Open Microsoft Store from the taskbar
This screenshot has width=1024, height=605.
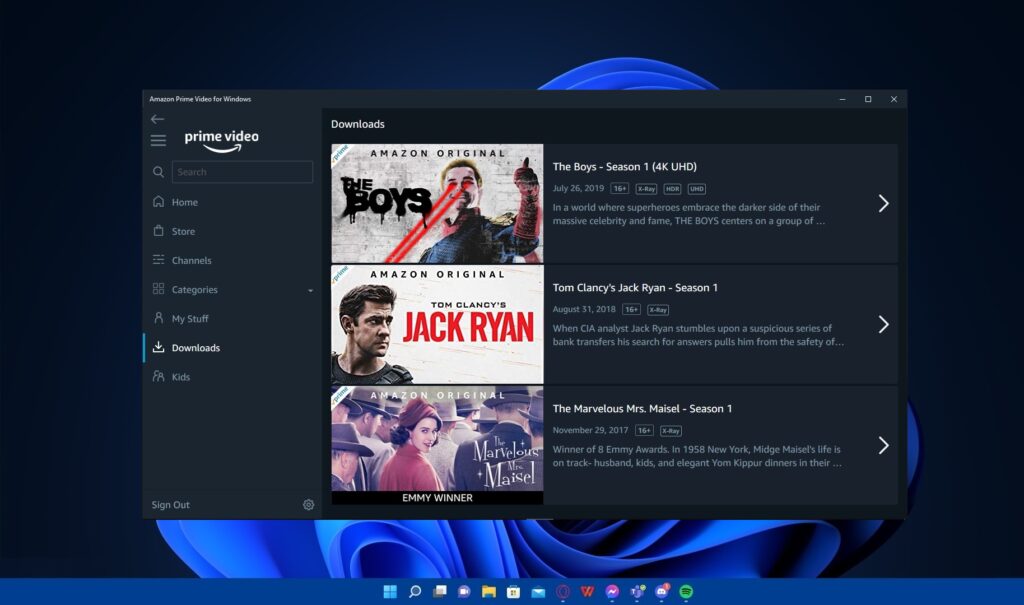(513, 591)
